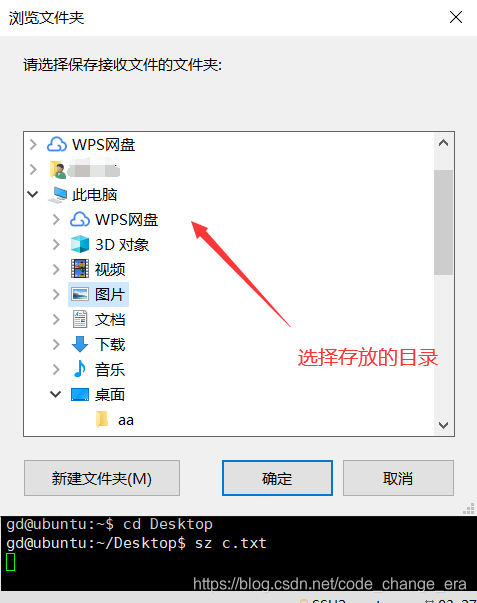Select the 下载 download arrow icon
477x603 pixels.
pos(80,344)
